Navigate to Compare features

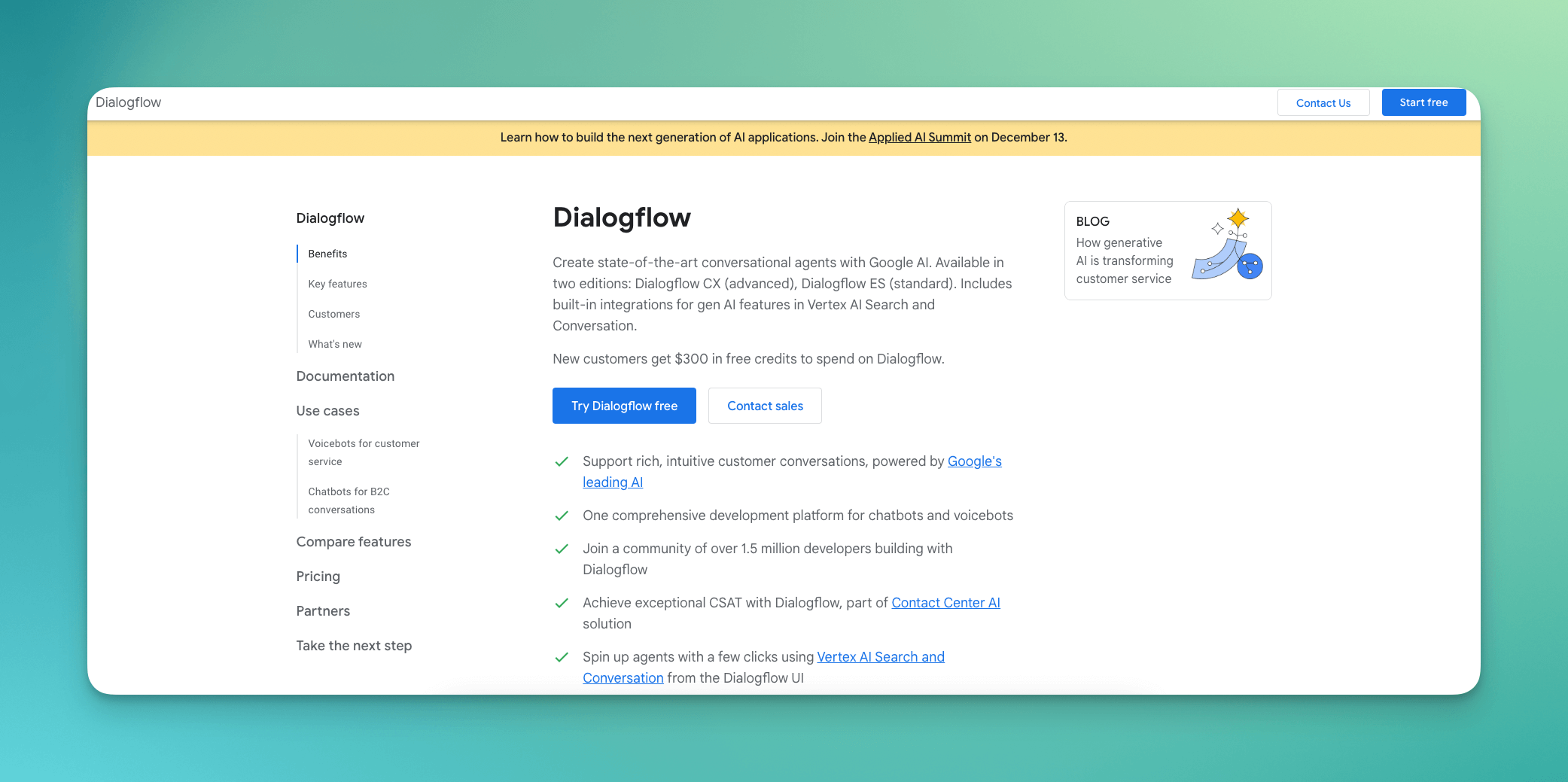(x=354, y=542)
